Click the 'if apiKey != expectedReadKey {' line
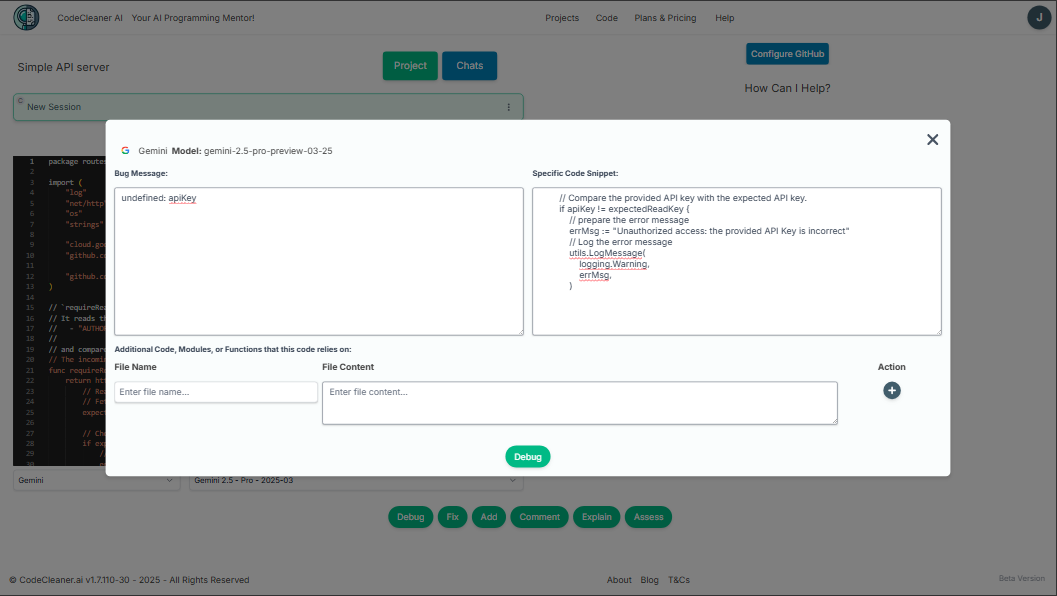The image size is (1057, 596). tap(624, 209)
